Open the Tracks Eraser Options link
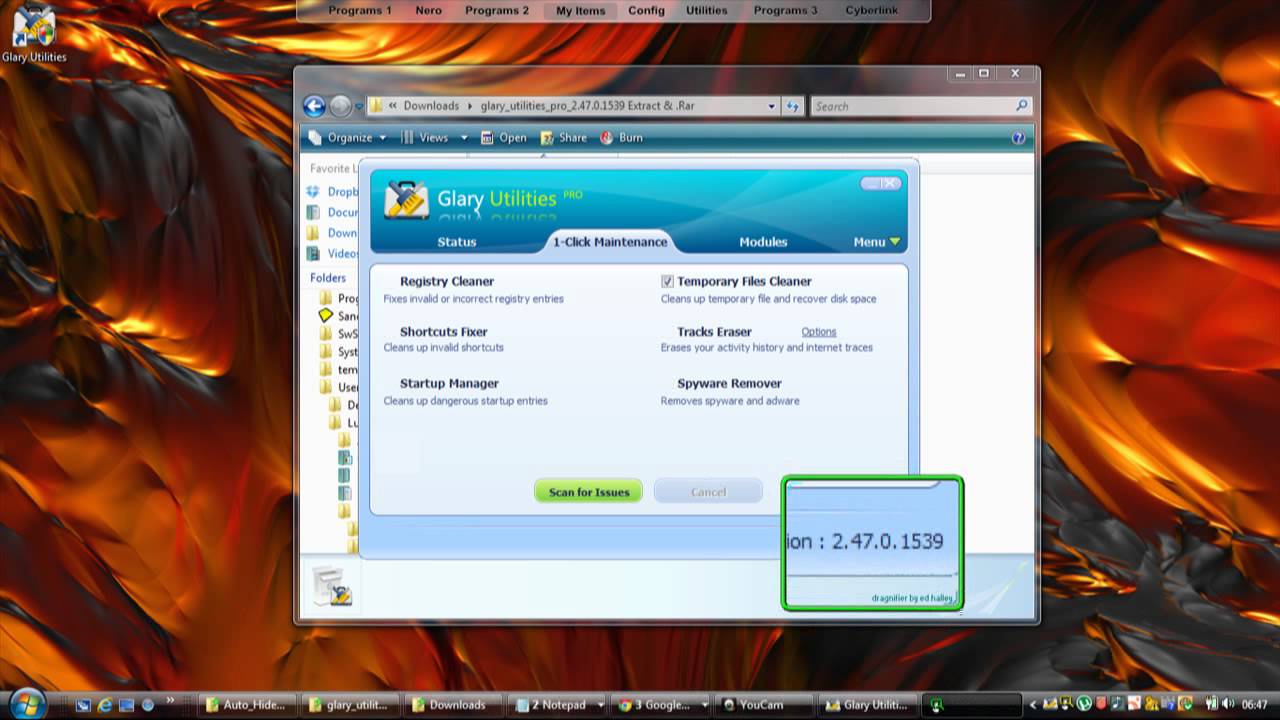1280x720 pixels. [x=819, y=332]
